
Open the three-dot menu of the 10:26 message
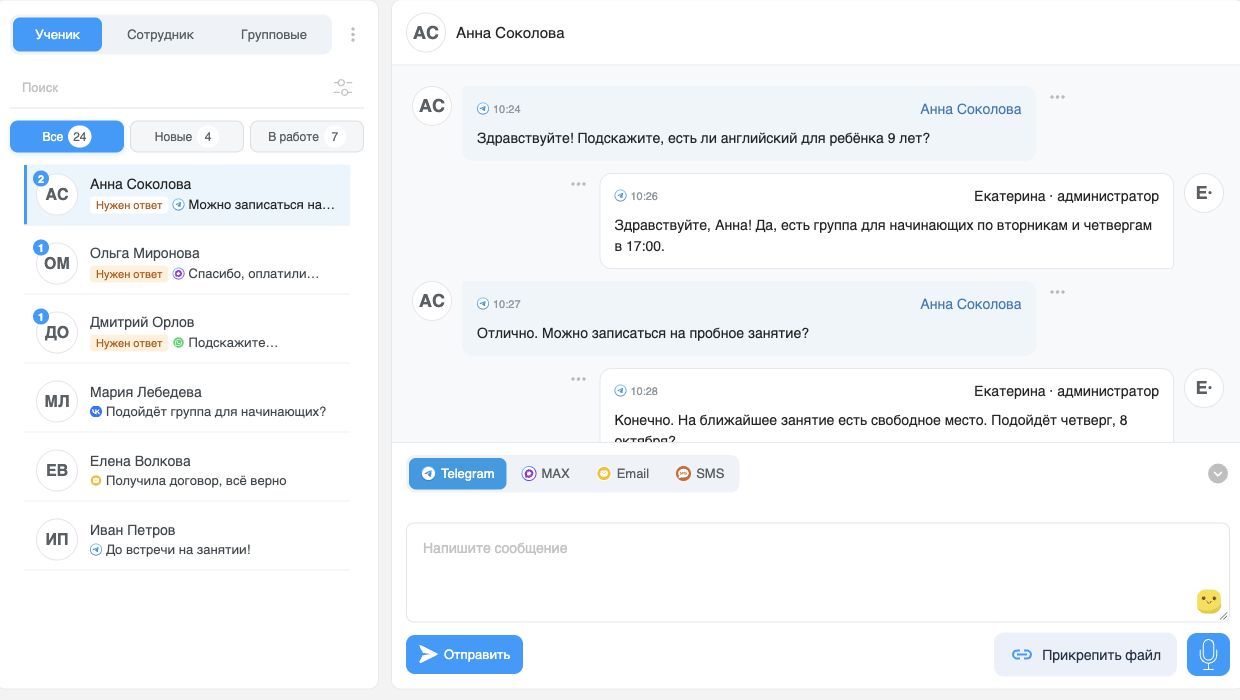click(578, 184)
